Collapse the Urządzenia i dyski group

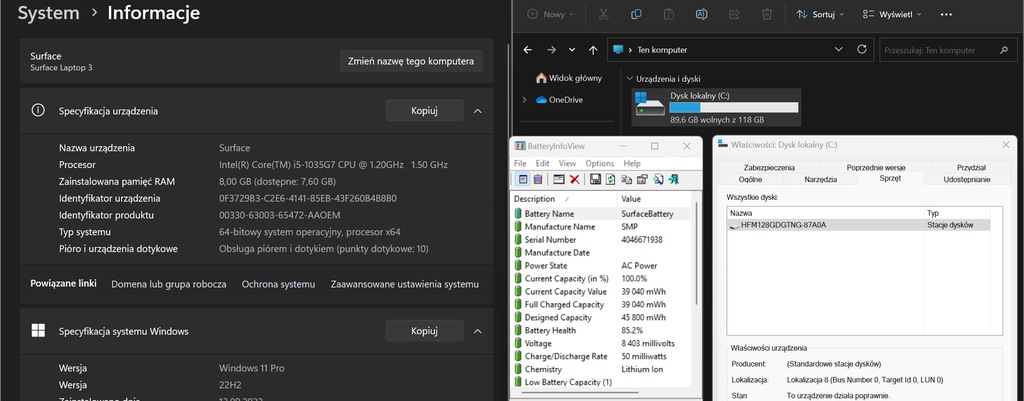tap(630, 79)
